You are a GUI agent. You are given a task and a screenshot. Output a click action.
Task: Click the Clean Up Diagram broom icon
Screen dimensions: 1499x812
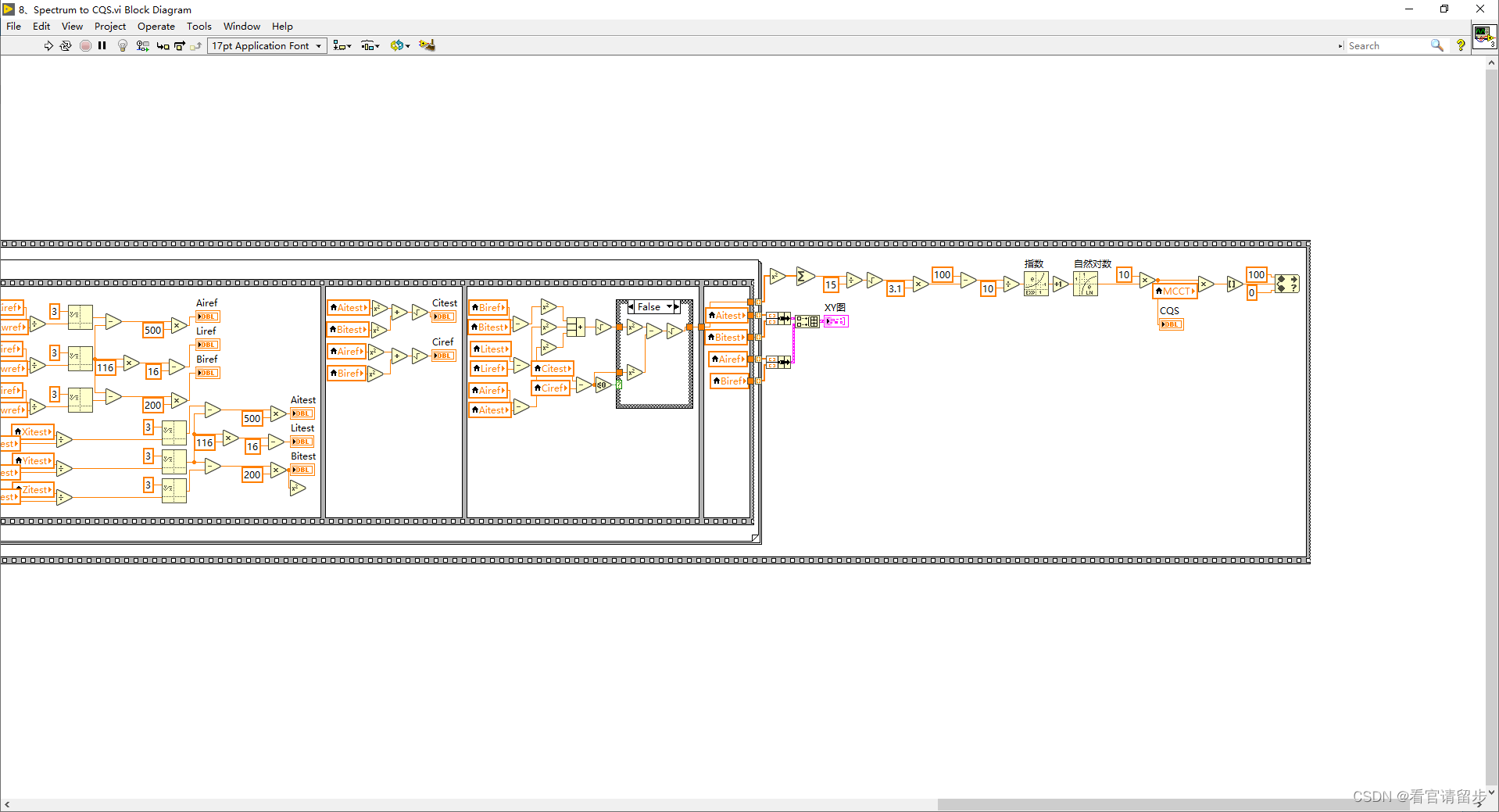426,45
